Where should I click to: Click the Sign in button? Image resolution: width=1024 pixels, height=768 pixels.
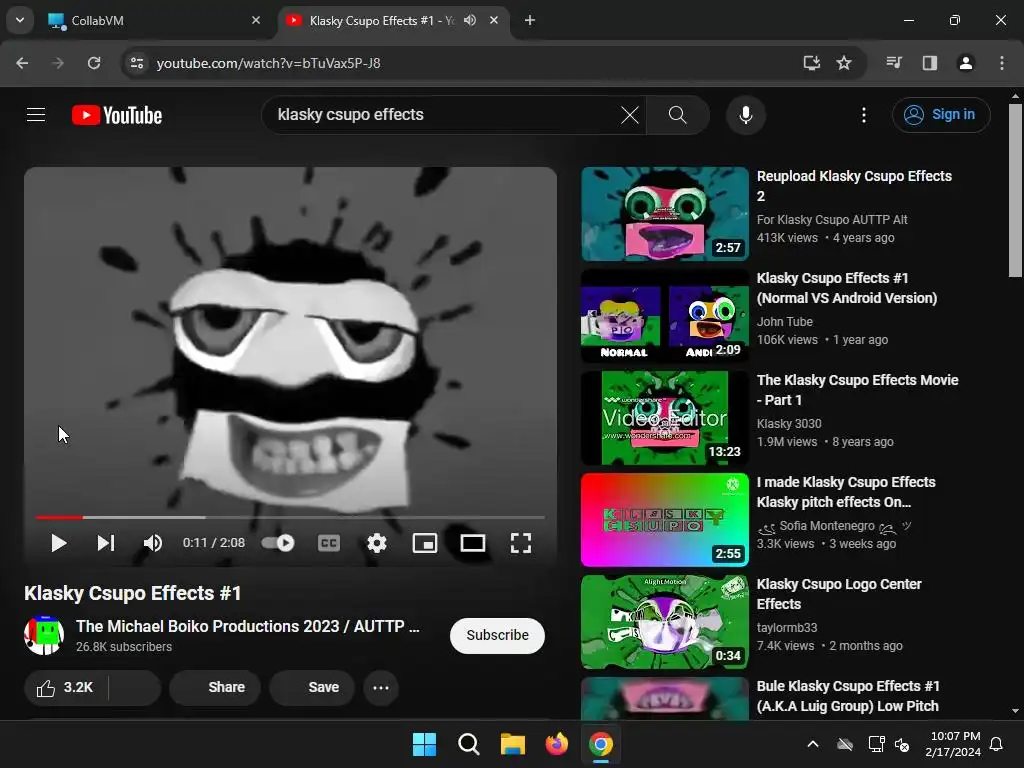[x=941, y=115]
